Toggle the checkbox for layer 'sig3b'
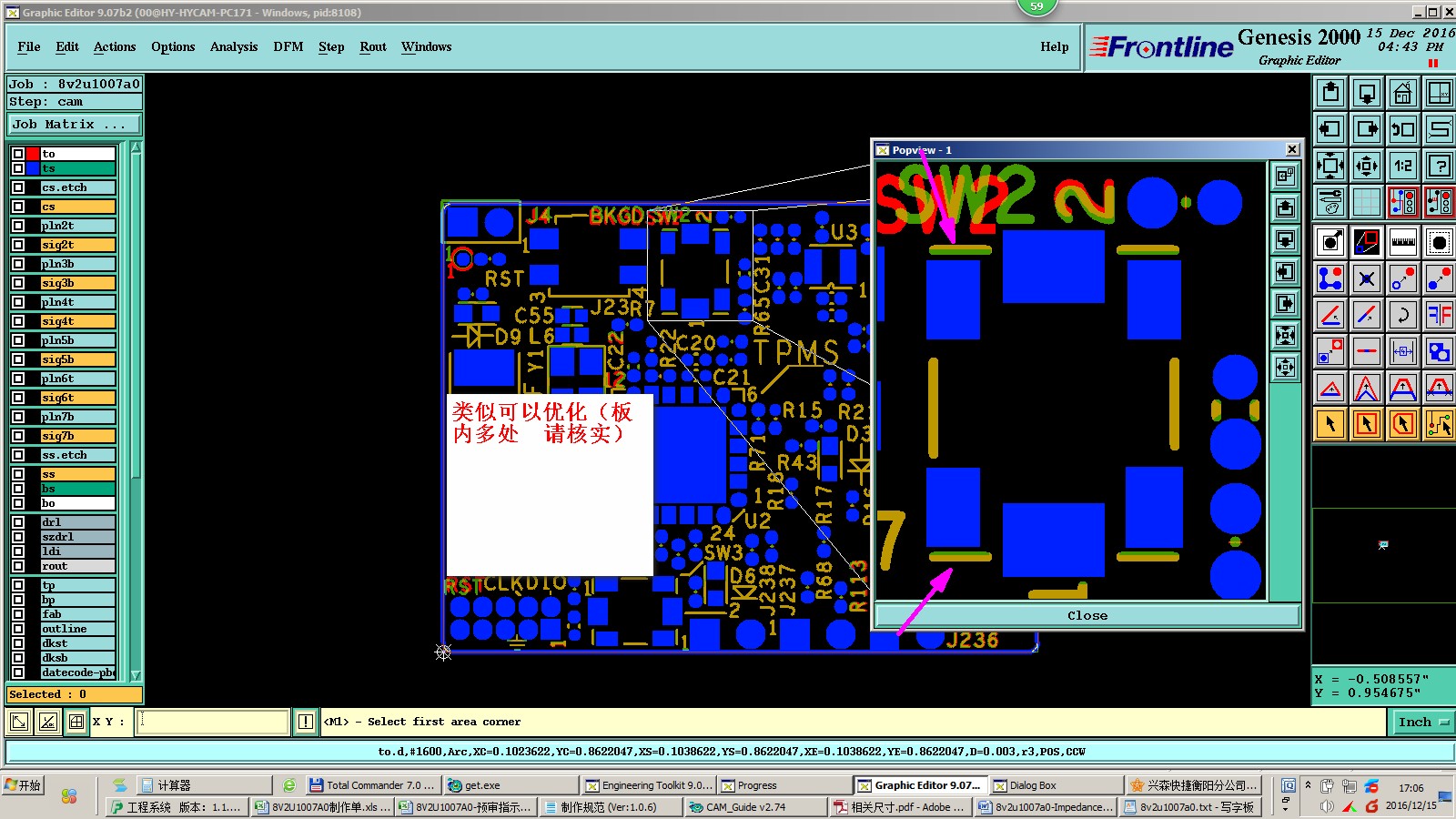1456x819 pixels. [x=18, y=283]
